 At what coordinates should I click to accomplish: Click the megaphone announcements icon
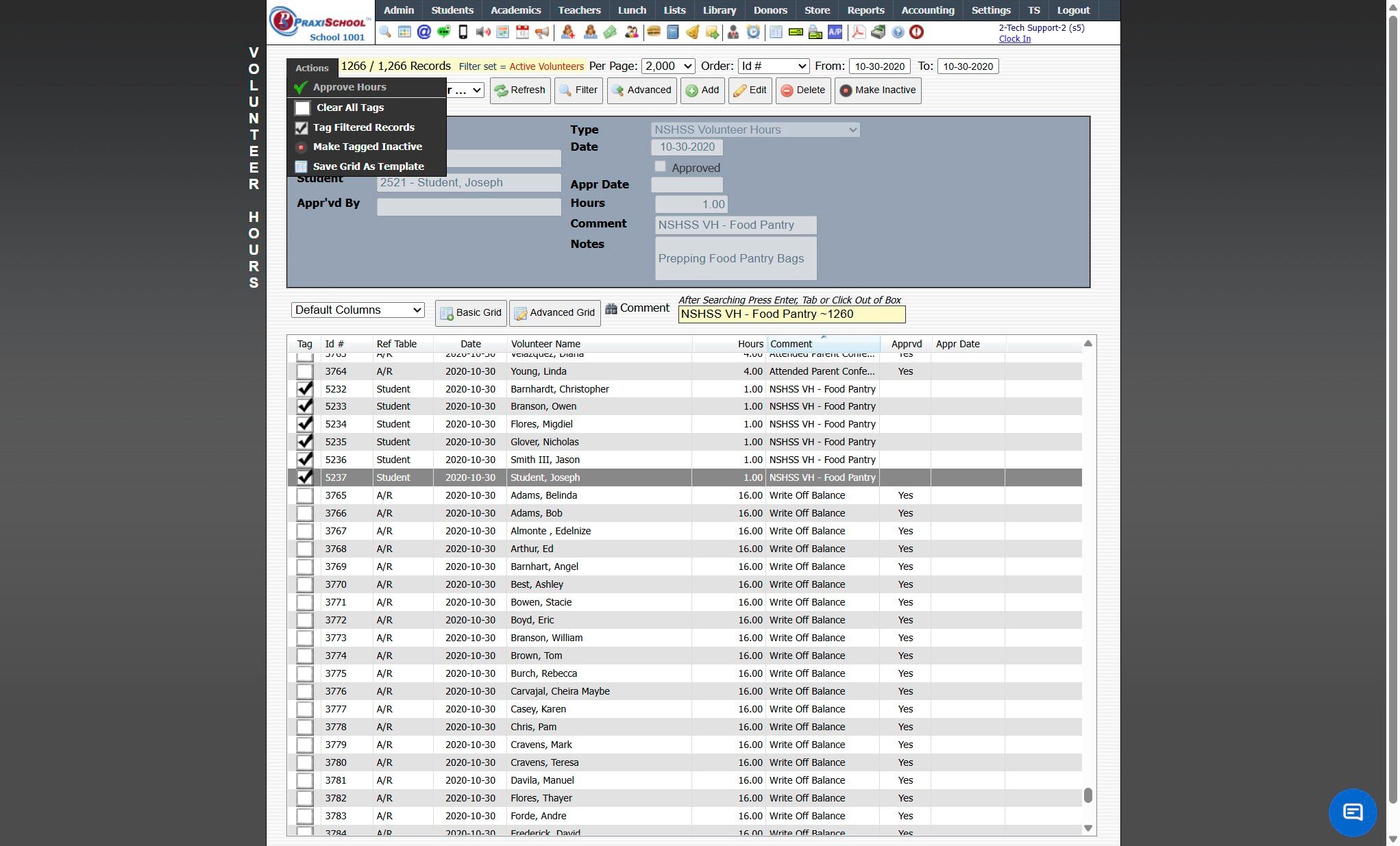coord(542,32)
